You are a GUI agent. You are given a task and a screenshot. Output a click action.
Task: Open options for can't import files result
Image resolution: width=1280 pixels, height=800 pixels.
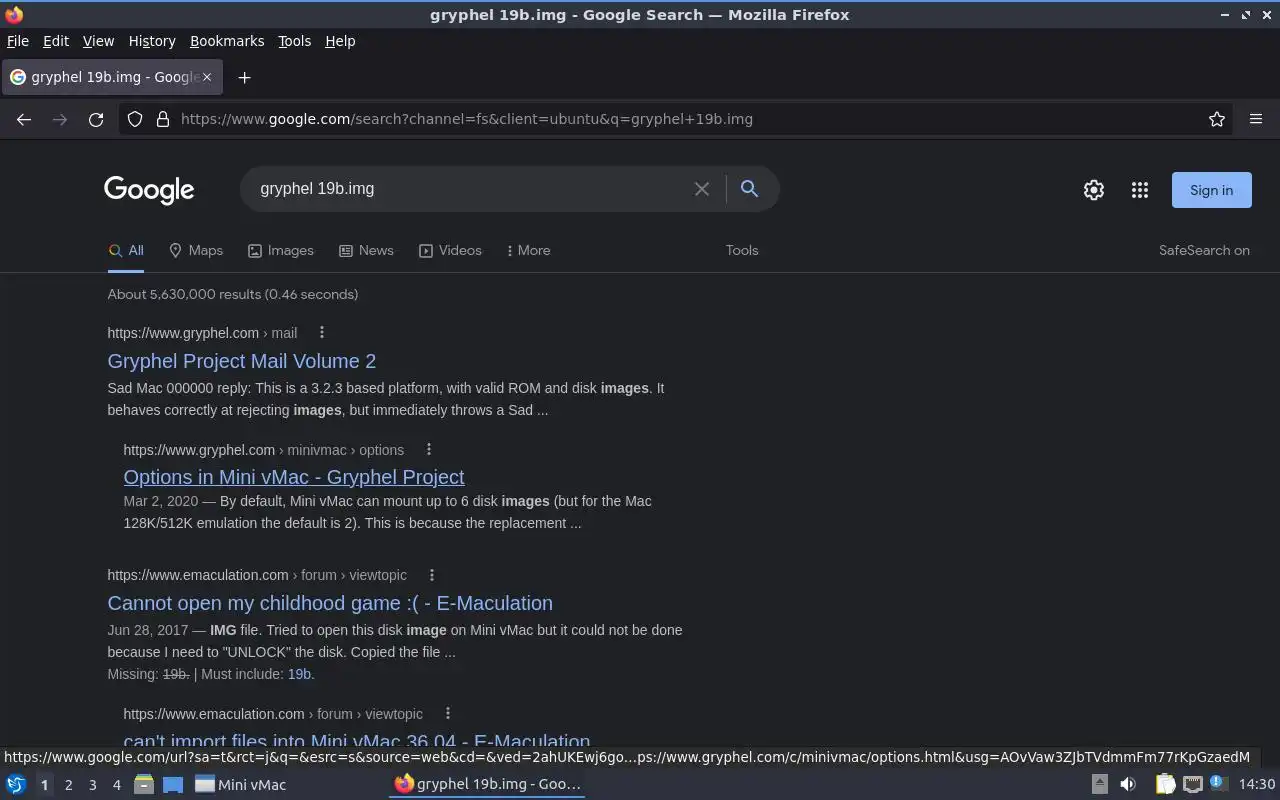(447, 714)
